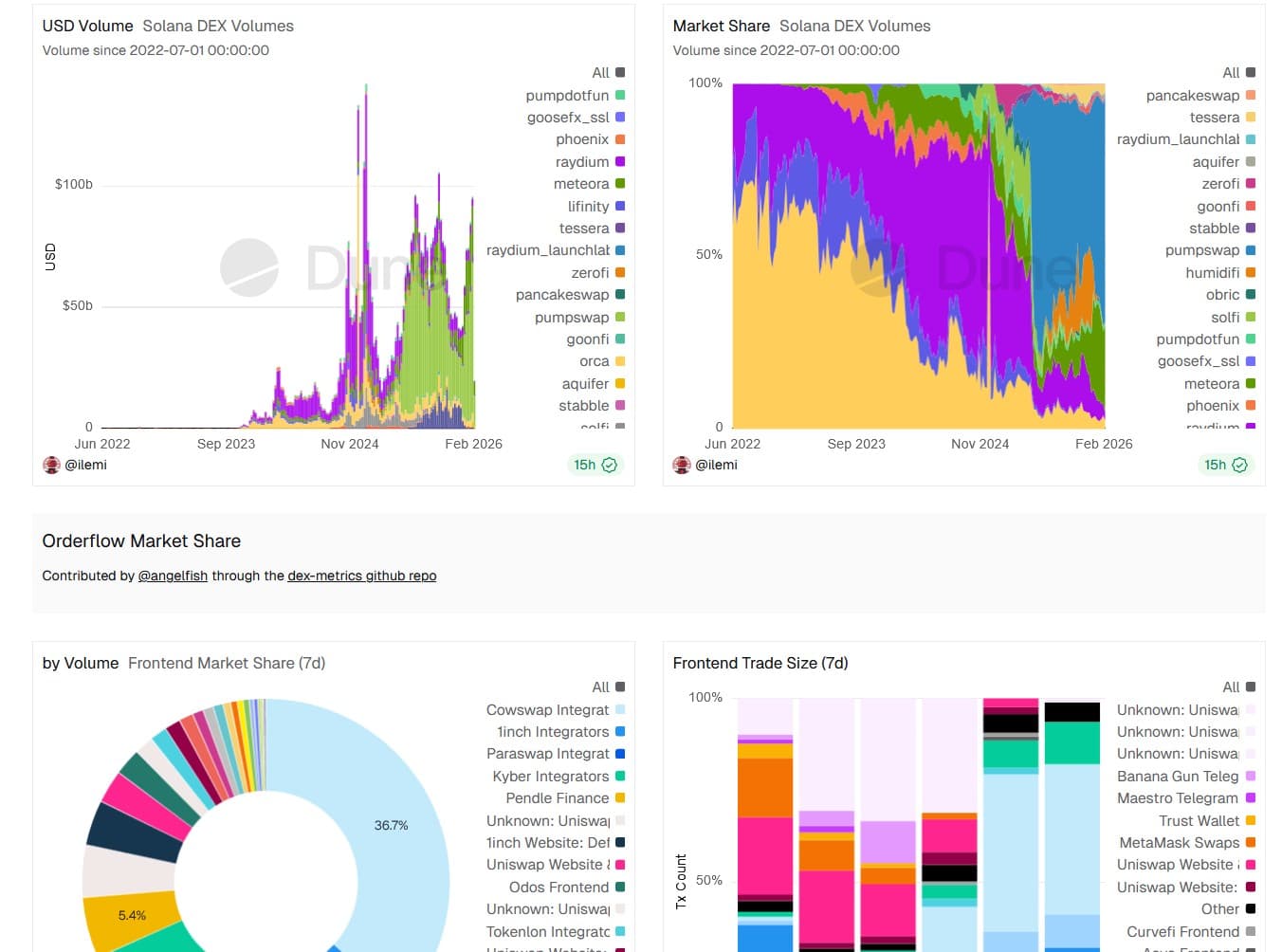Hide phoenix series in USD Volume legend
1282x952 pixels.
pyautogui.click(x=590, y=139)
